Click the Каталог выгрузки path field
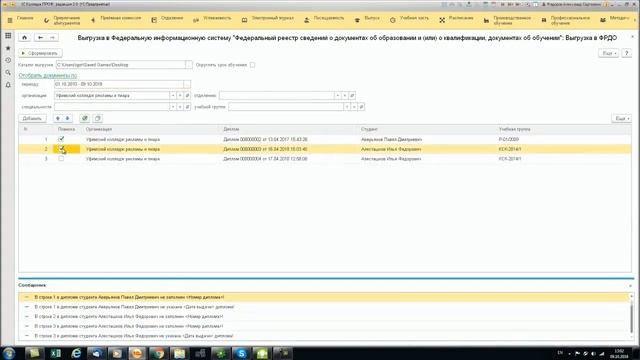The height and width of the screenshot is (360, 640). coord(120,65)
